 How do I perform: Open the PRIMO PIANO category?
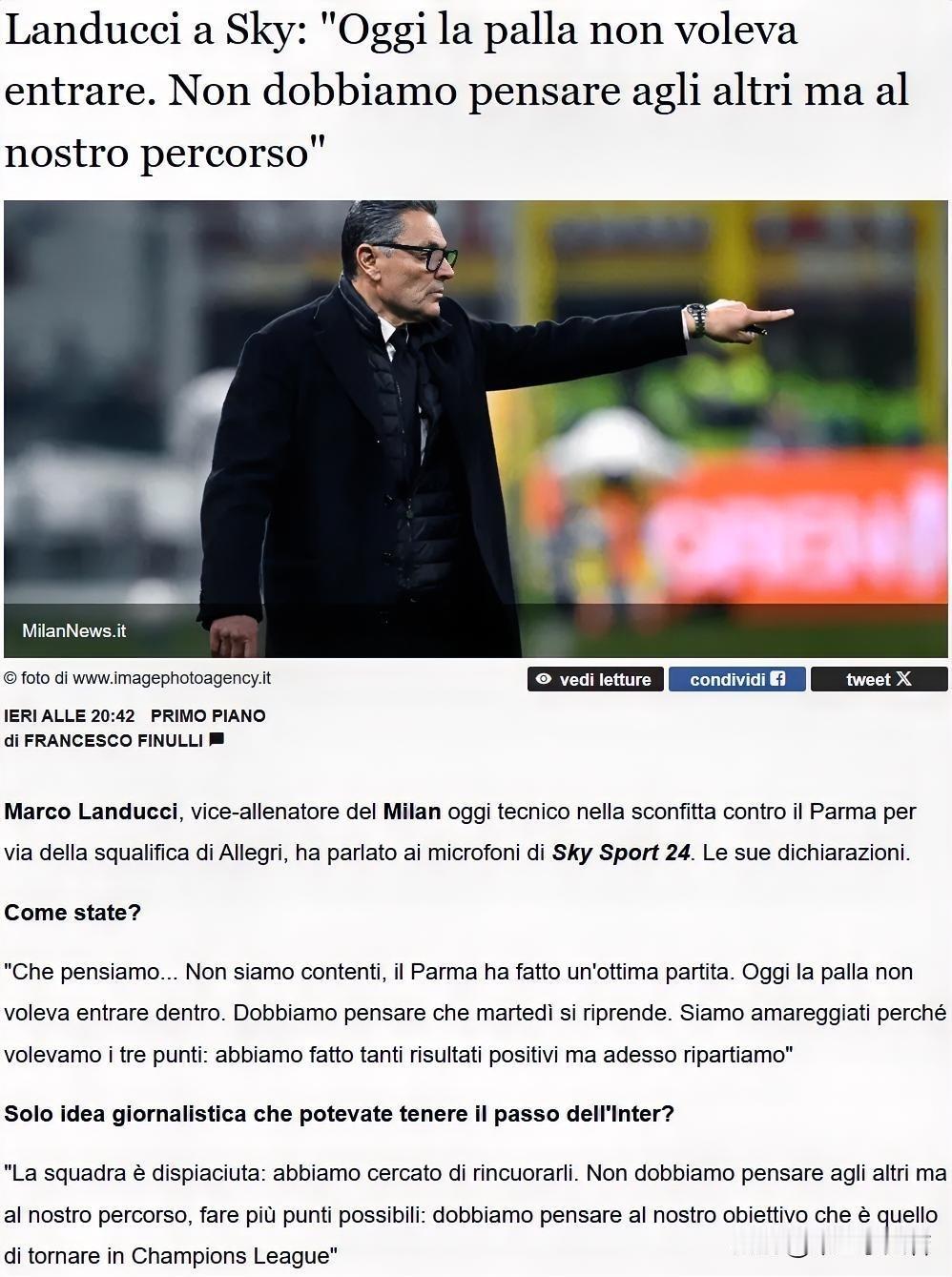pyautogui.click(x=208, y=715)
